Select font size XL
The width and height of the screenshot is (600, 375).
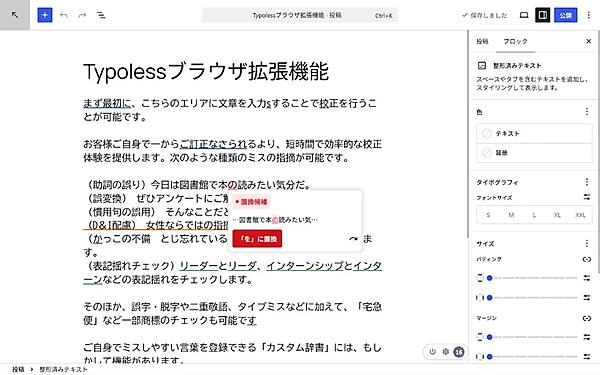point(557,215)
